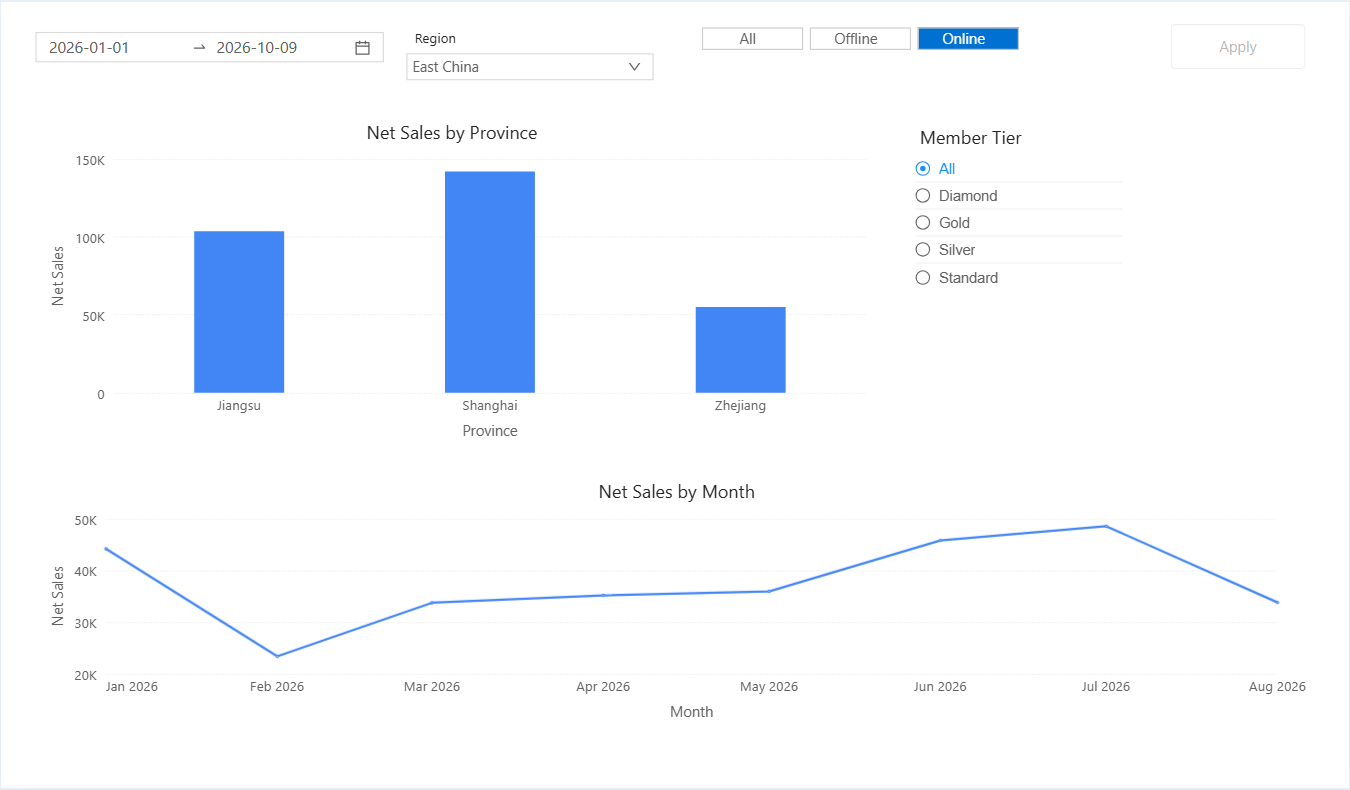Click the Jan 2026 axis label
Image resolution: width=1350 pixels, height=790 pixels.
click(x=132, y=687)
